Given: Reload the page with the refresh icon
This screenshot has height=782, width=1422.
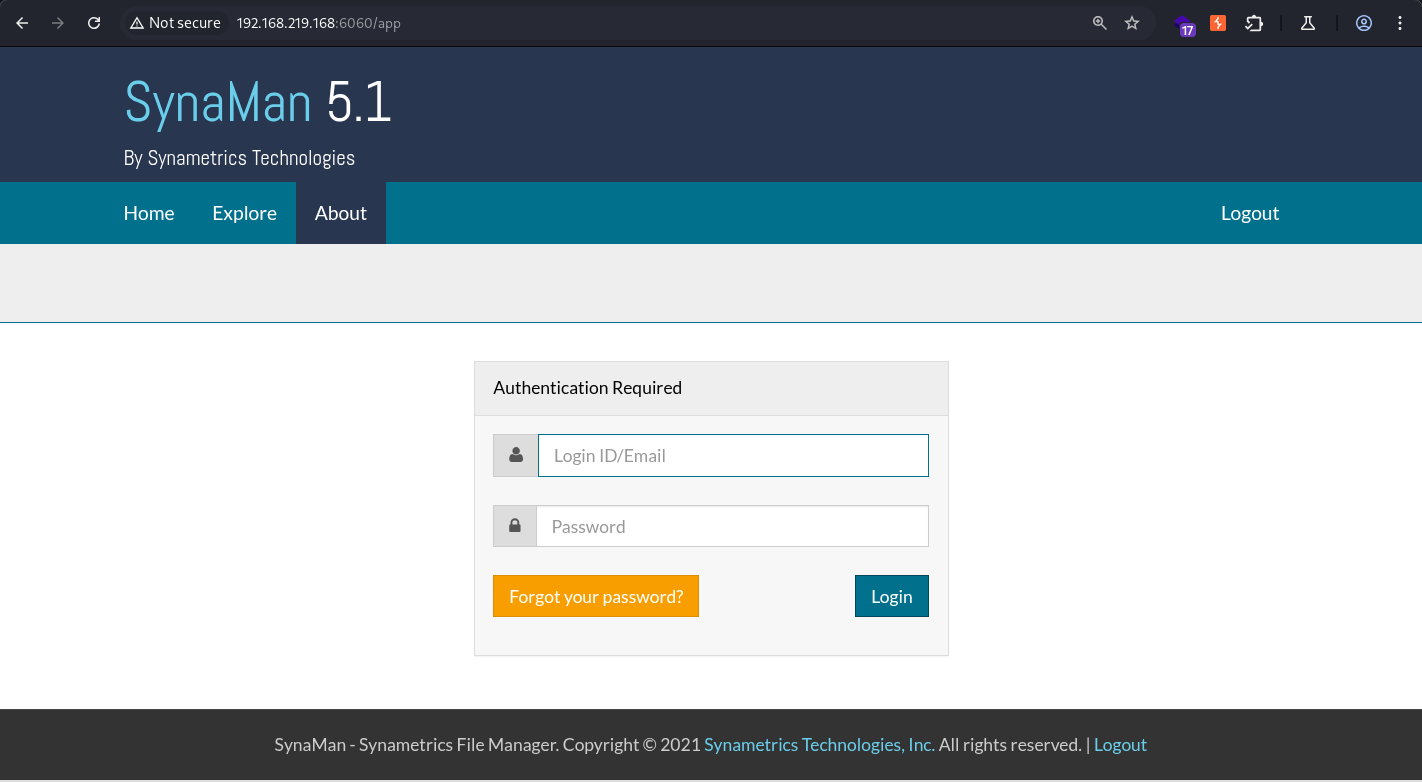Looking at the screenshot, I should (x=94, y=23).
